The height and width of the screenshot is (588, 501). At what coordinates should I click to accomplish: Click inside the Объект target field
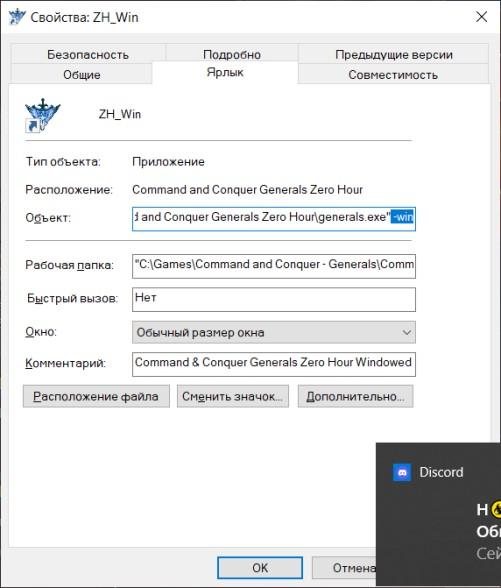pyautogui.click(x=274, y=219)
